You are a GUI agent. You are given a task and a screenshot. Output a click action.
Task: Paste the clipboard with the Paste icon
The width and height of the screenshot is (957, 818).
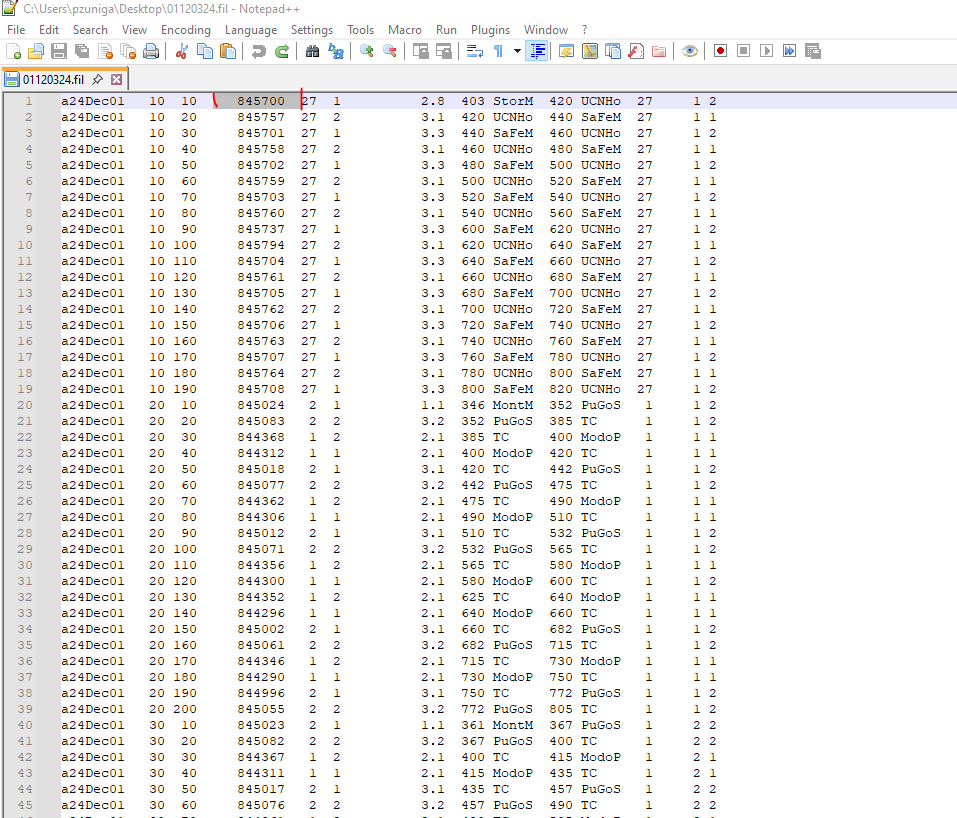click(x=228, y=51)
